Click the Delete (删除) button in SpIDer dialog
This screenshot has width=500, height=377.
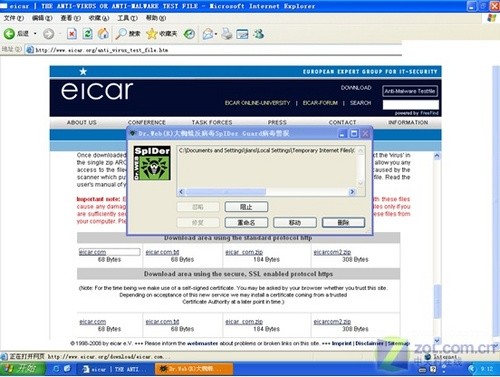click(x=343, y=222)
